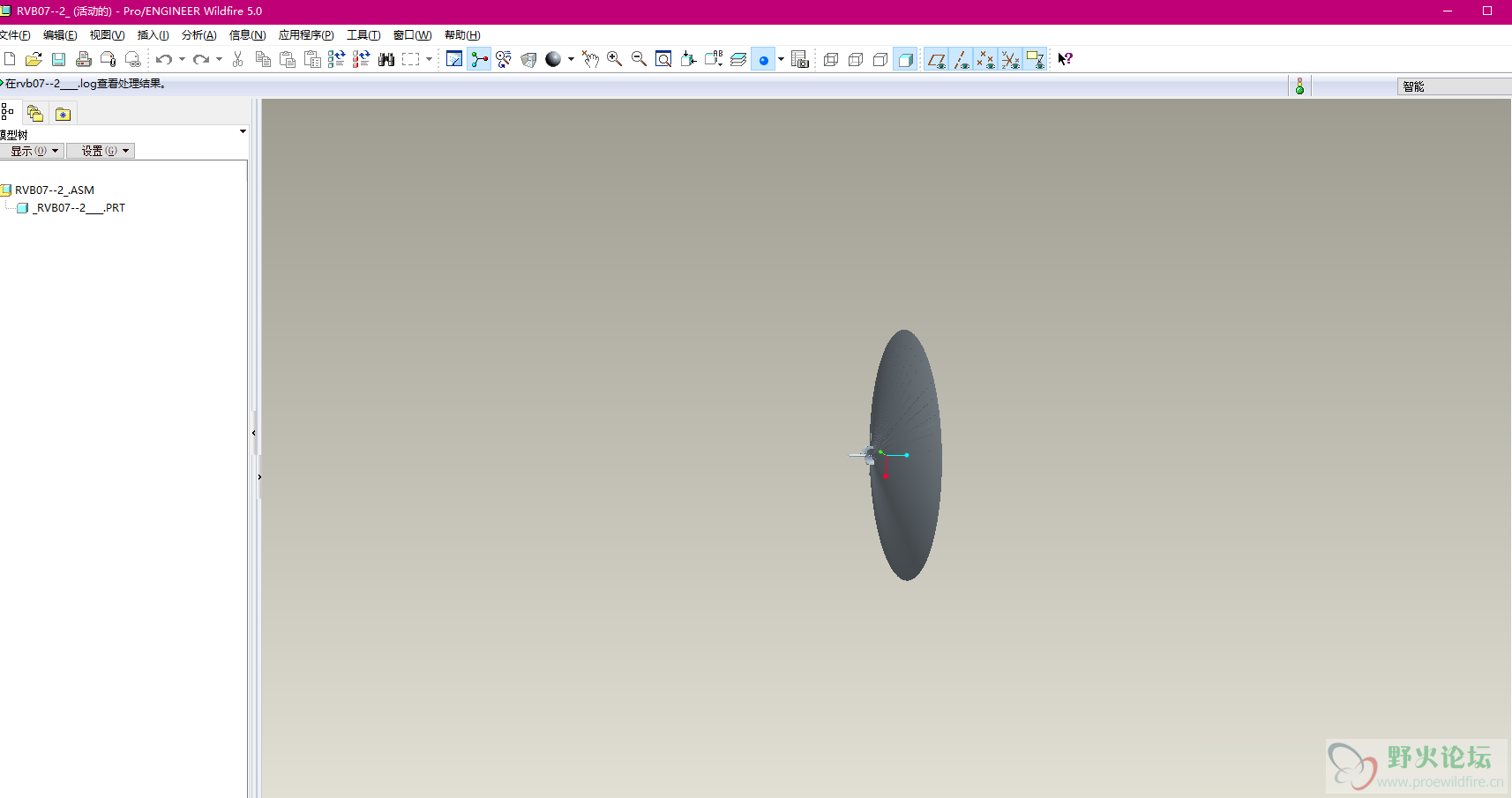Copy the selected item
The height and width of the screenshot is (798, 1512).
pyautogui.click(x=263, y=59)
